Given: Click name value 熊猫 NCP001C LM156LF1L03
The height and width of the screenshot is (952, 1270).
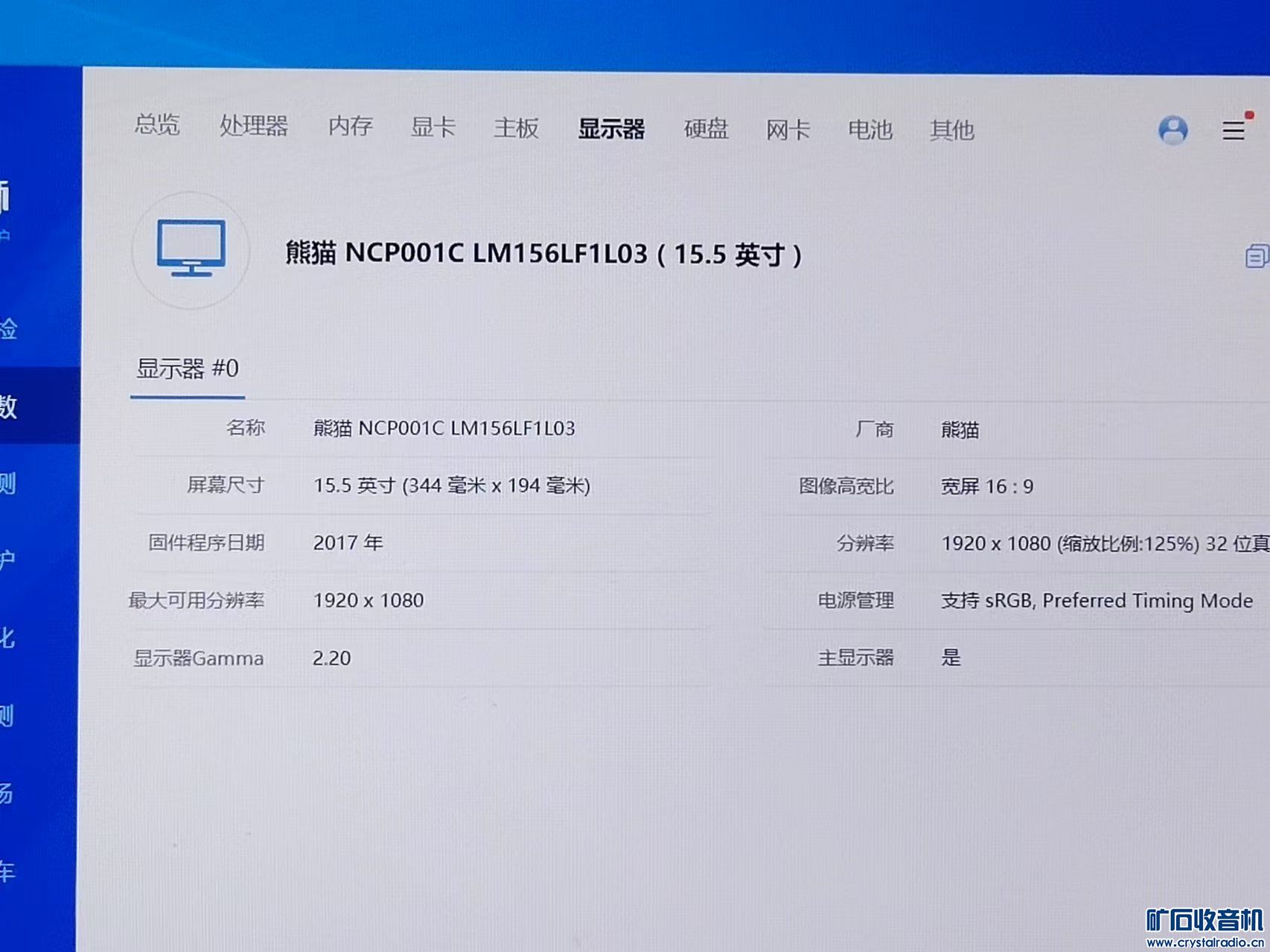Looking at the screenshot, I should click(x=444, y=428).
